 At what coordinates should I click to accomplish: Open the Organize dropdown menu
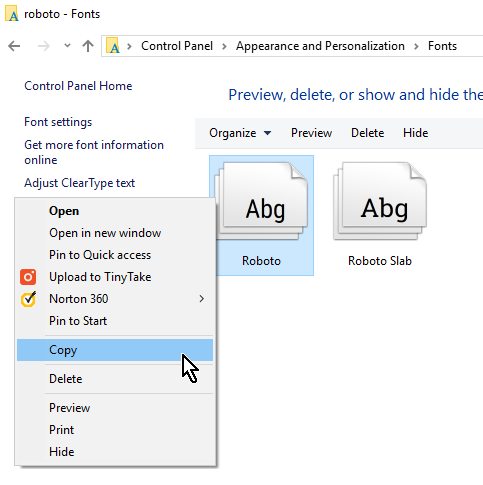coord(240,133)
